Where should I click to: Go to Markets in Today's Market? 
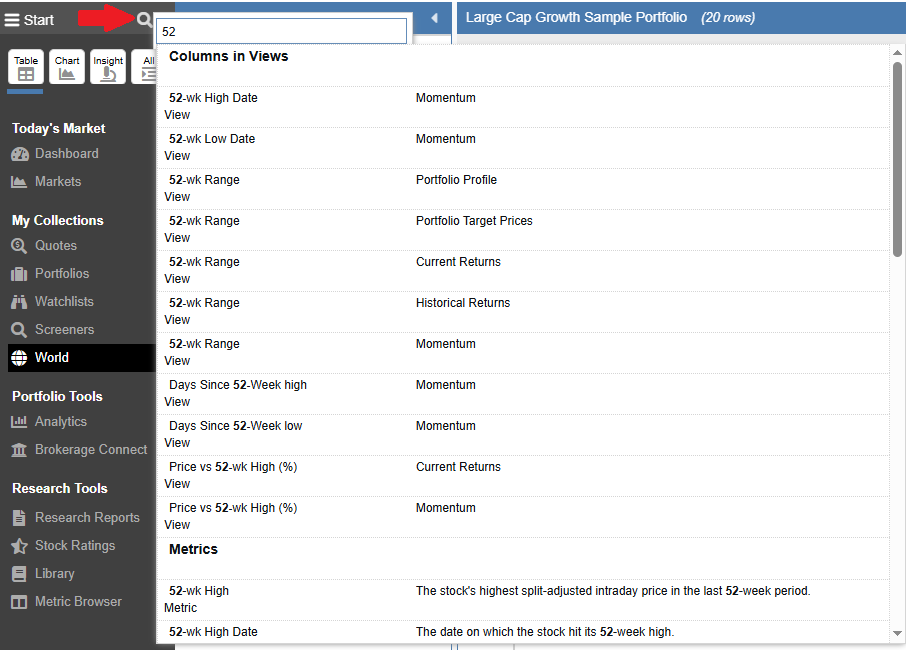tap(58, 182)
